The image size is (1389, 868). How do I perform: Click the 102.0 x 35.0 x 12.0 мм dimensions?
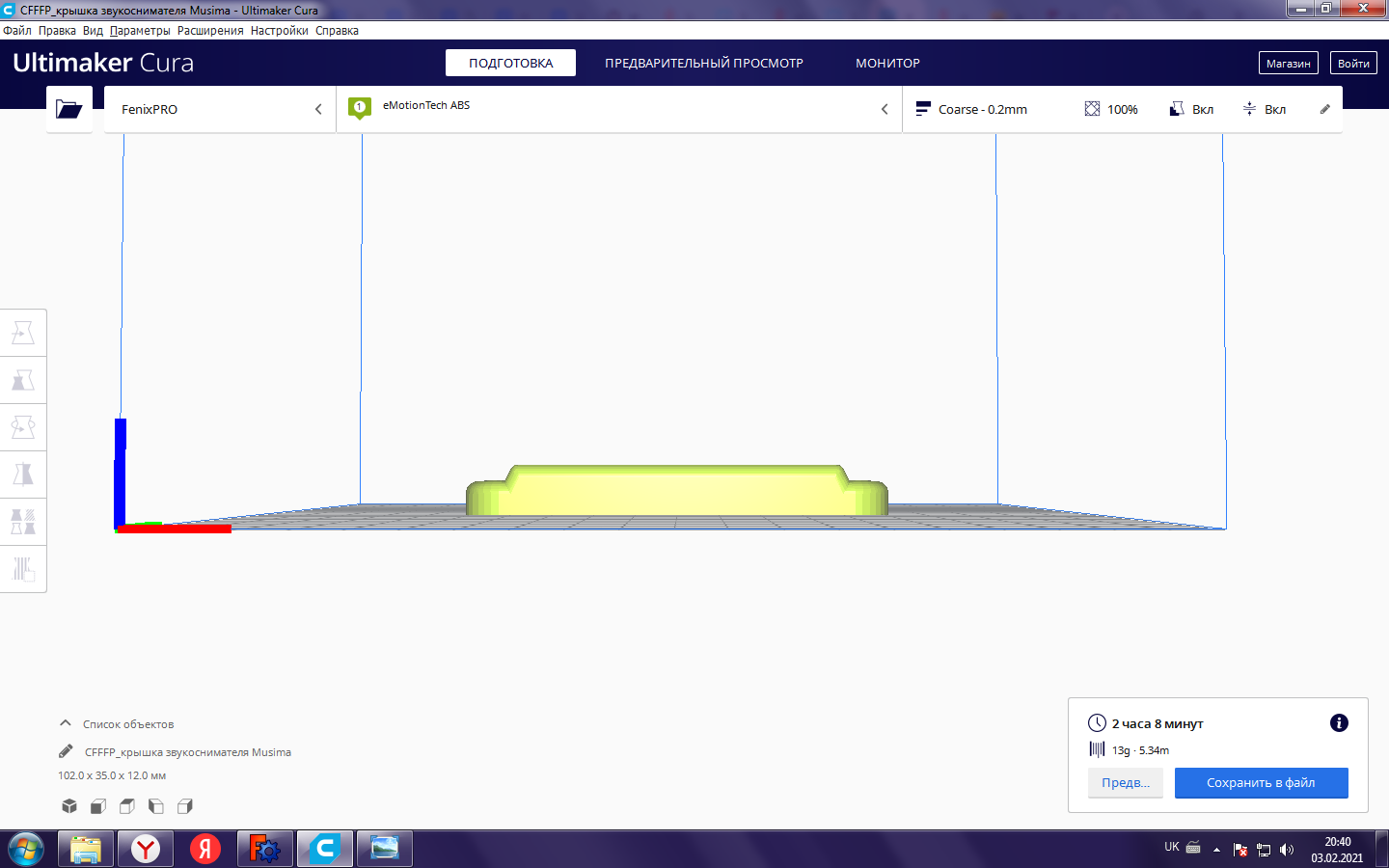112,775
